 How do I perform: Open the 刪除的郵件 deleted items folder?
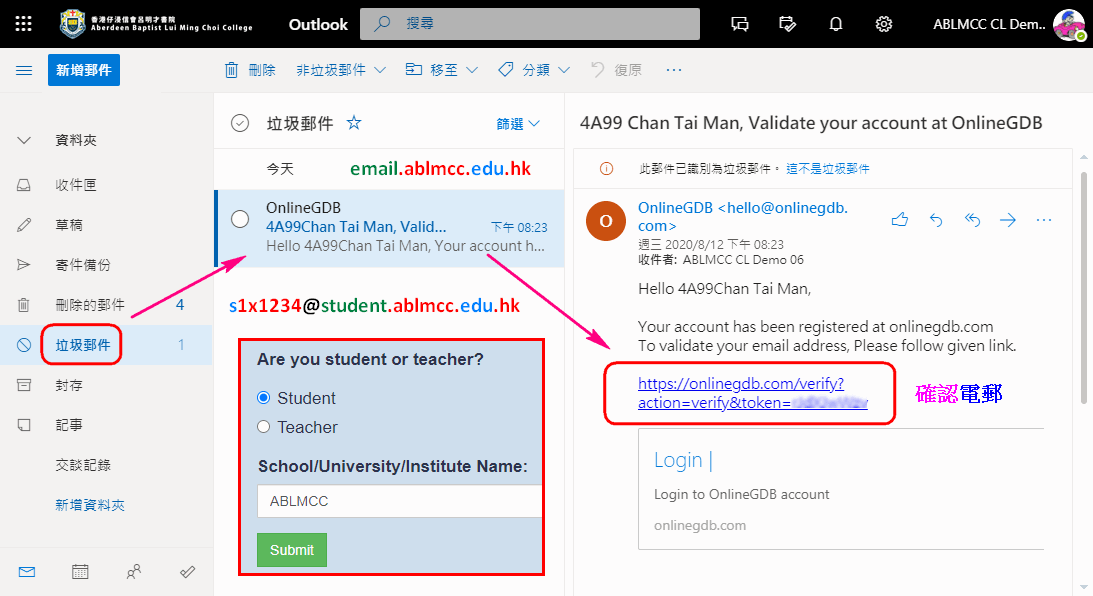(90, 305)
